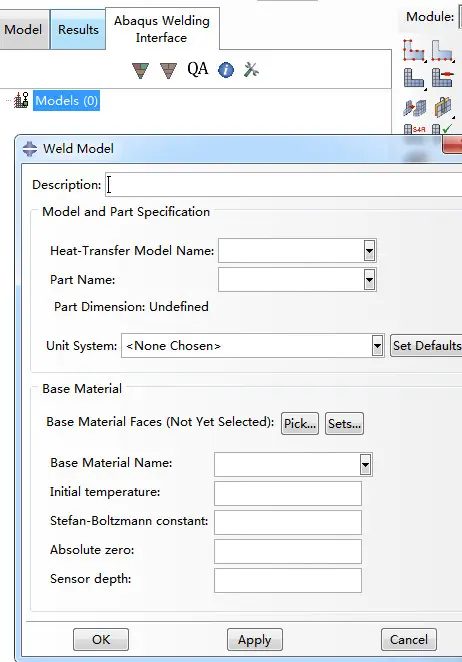Viewport: 462px width, 662px height.
Task: Switch to the Model tab
Action: tap(23, 30)
